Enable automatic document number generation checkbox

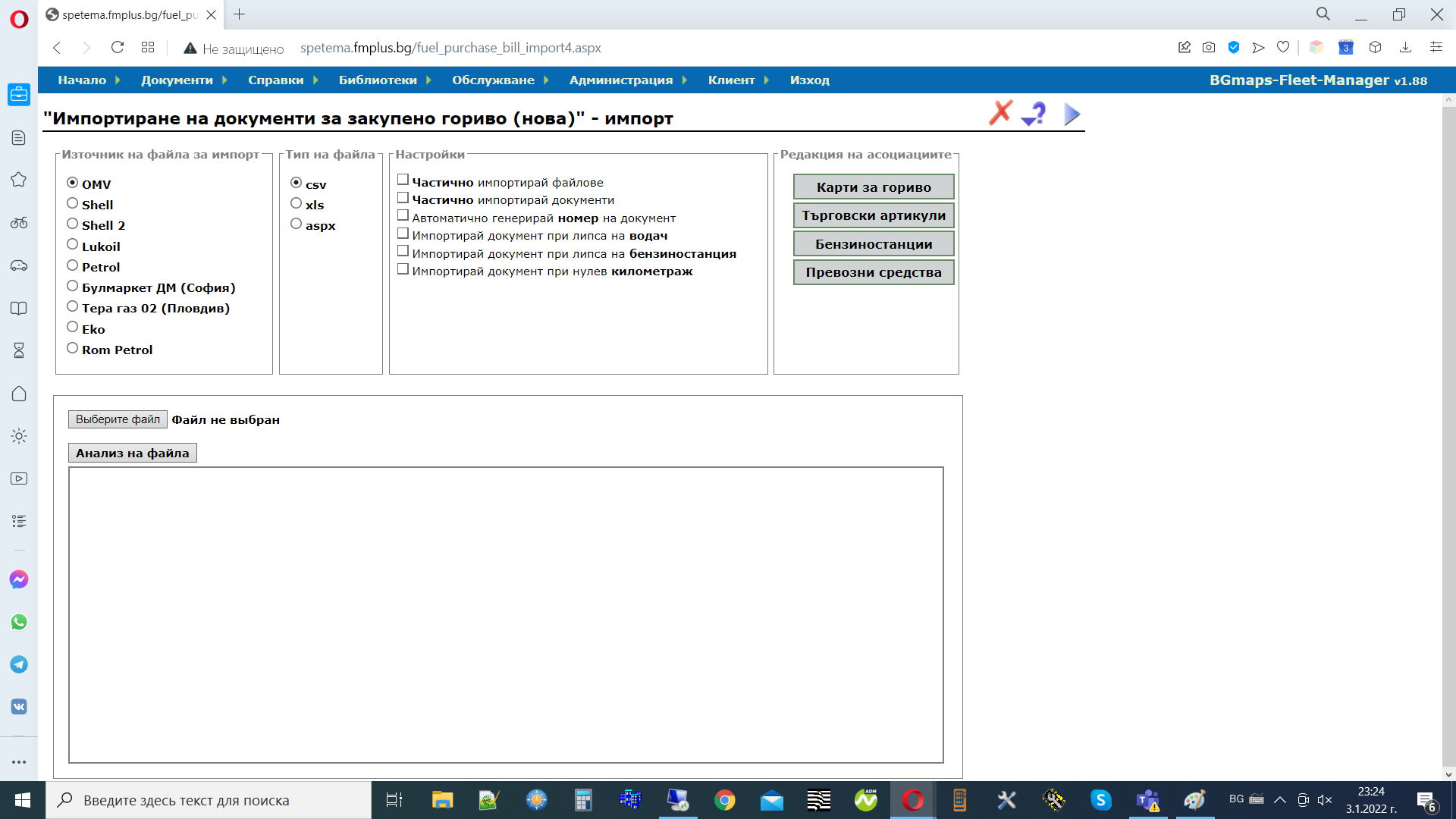coord(403,215)
